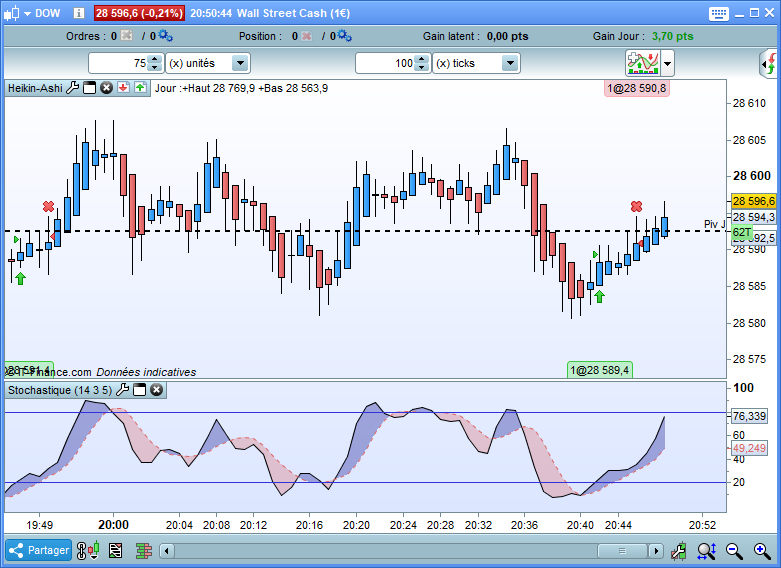Click the zoom with blue arrows icon
The image size is (781, 568).
pyautogui.click(x=706, y=551)
